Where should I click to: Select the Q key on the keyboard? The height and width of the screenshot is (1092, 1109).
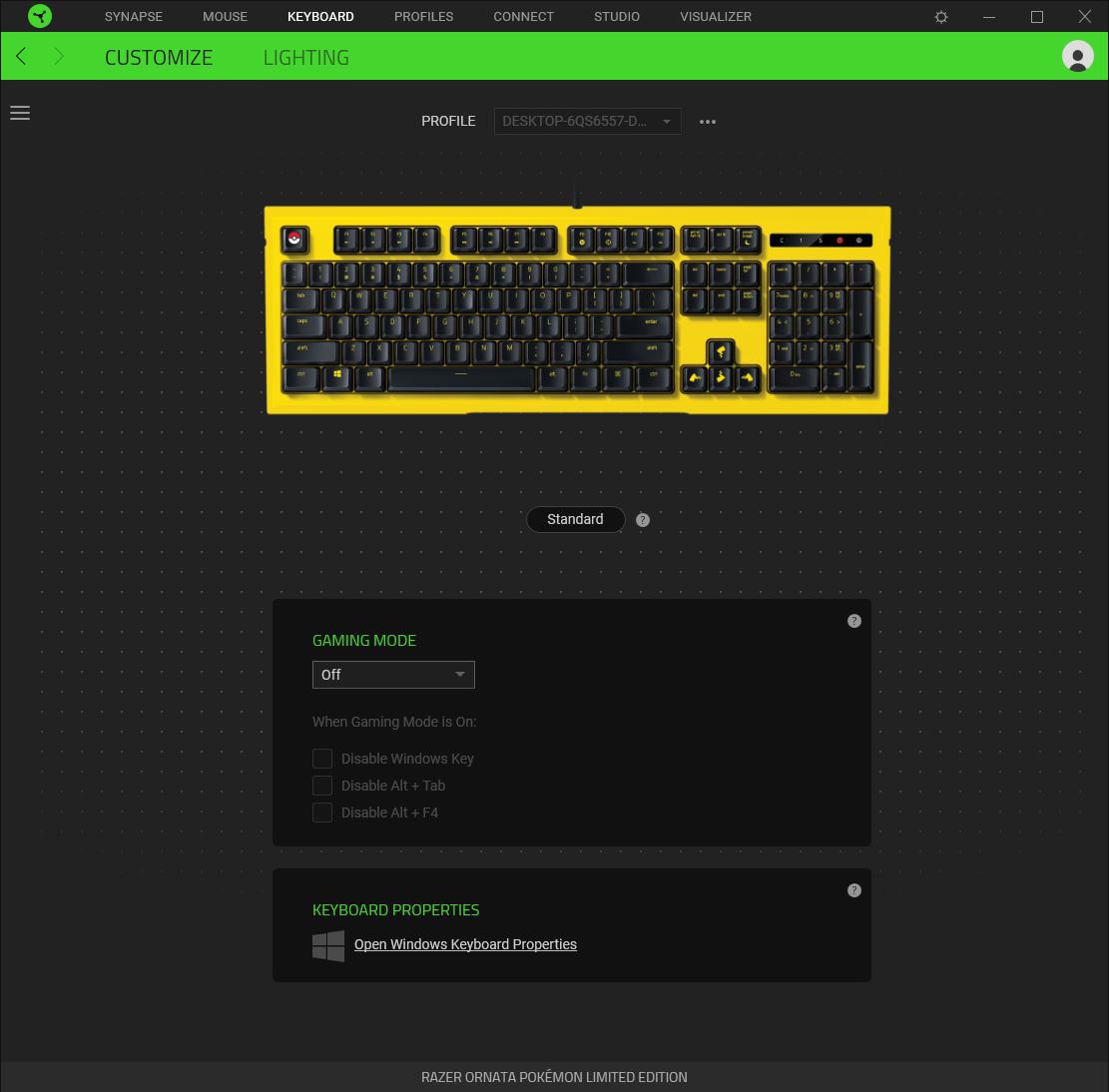click(333, 298)
